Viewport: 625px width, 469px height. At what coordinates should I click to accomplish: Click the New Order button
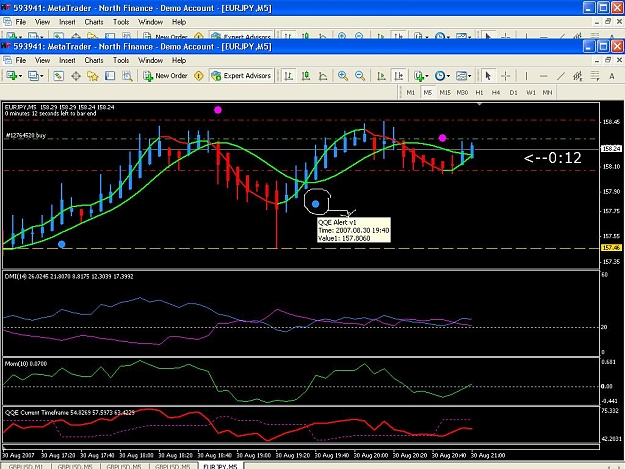coord(165,76)
